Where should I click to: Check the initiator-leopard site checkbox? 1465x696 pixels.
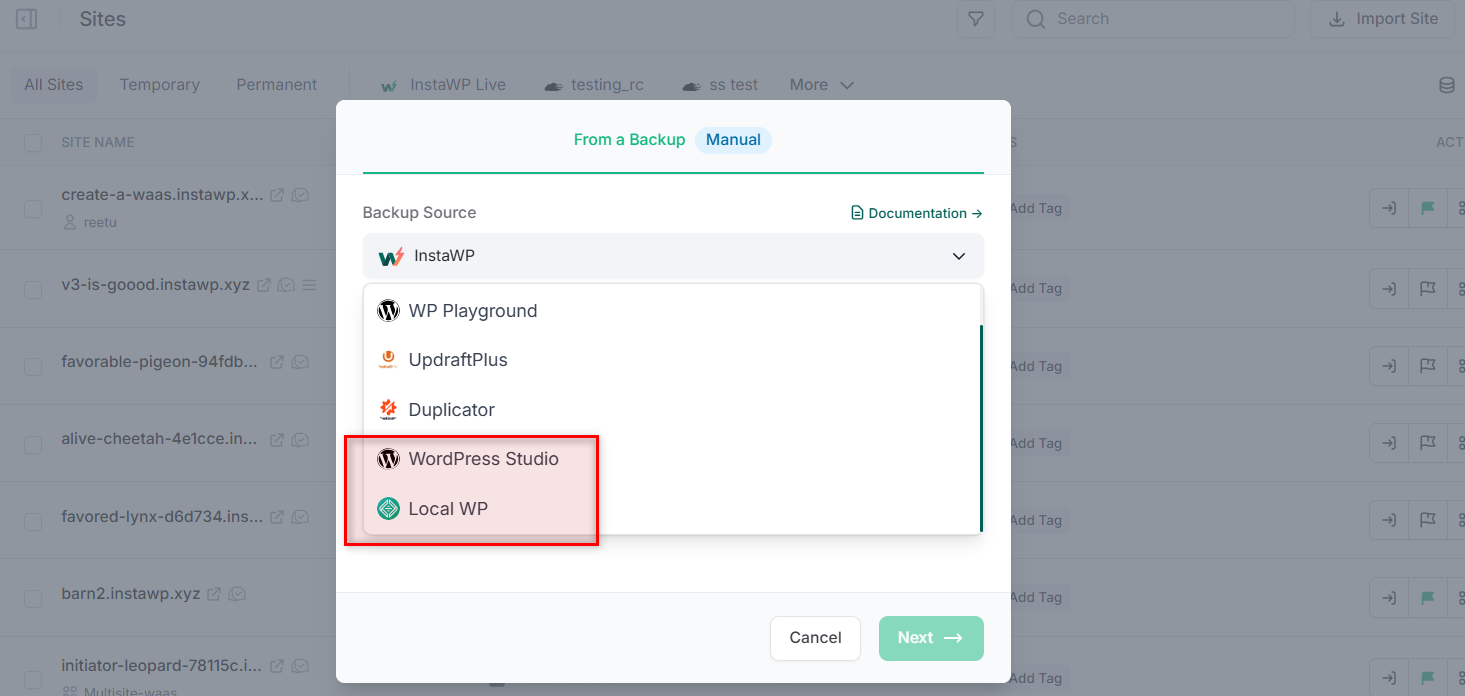[x=33, y=678]
